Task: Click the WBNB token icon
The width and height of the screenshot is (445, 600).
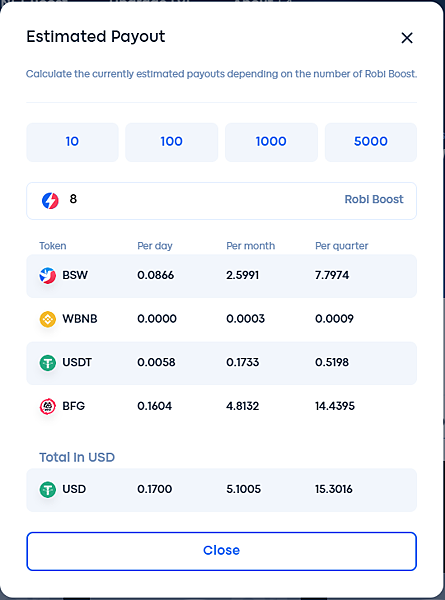Action: click(x=48, y=319)
